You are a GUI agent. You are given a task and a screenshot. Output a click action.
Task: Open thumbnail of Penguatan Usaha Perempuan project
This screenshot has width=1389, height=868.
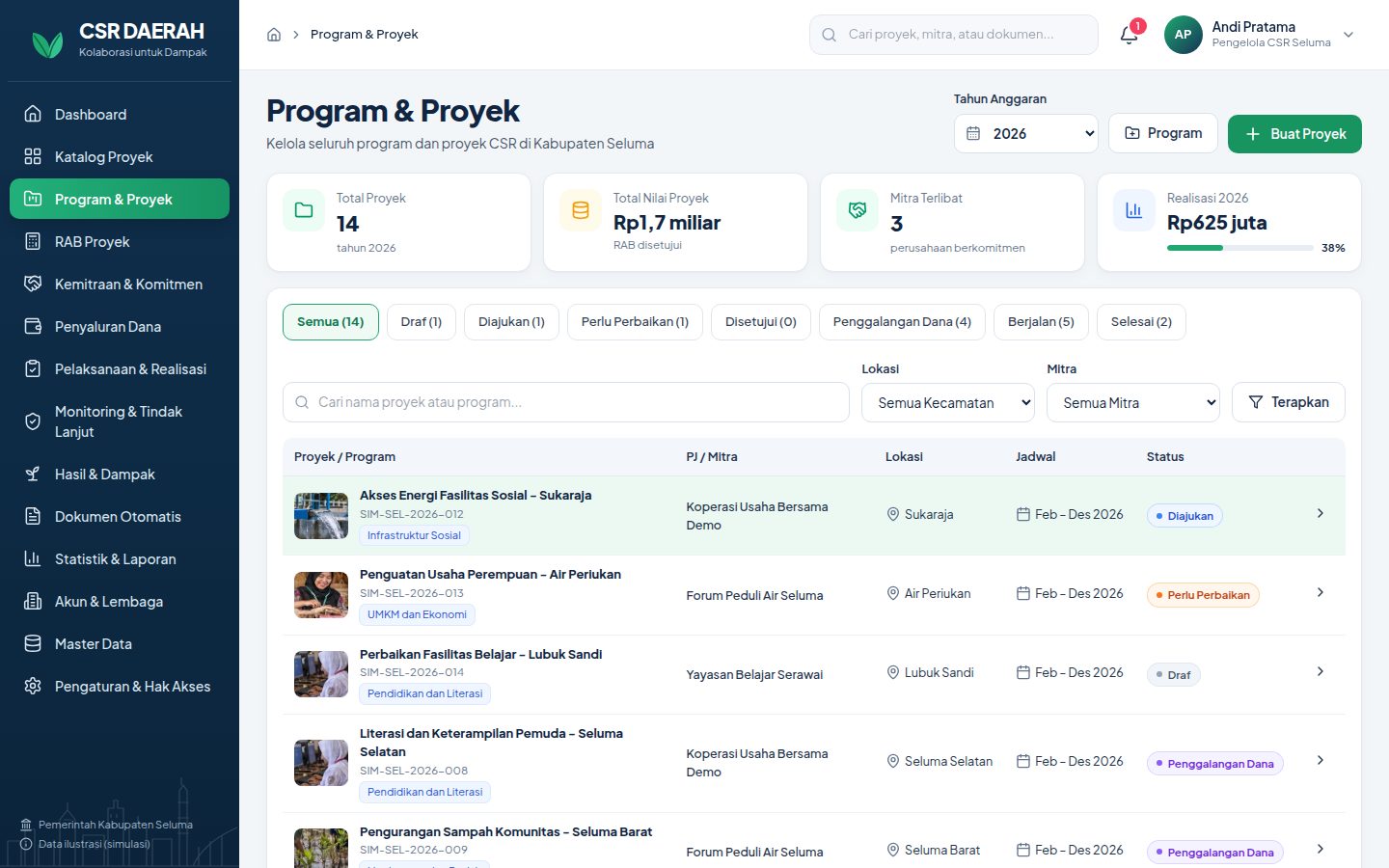[x=321, y=595]
